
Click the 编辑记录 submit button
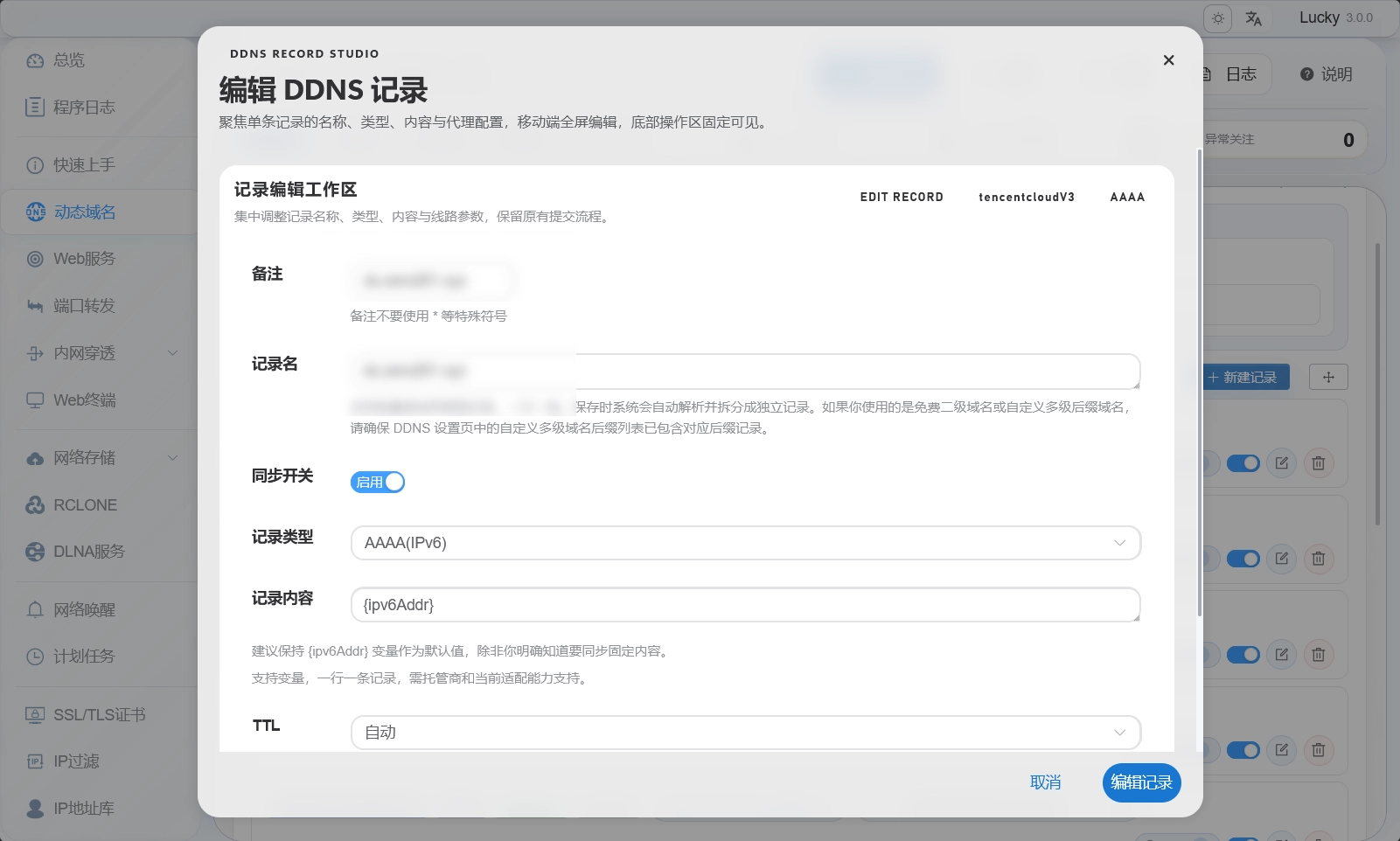(1141, 782)
